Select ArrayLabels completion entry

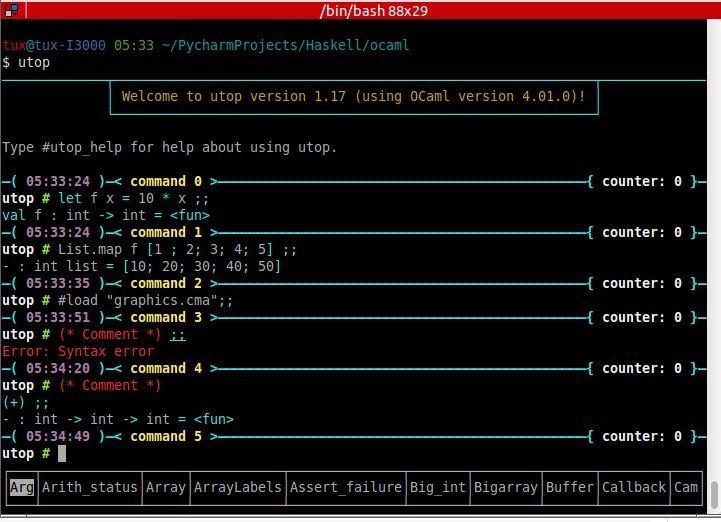tap(238, 488)
